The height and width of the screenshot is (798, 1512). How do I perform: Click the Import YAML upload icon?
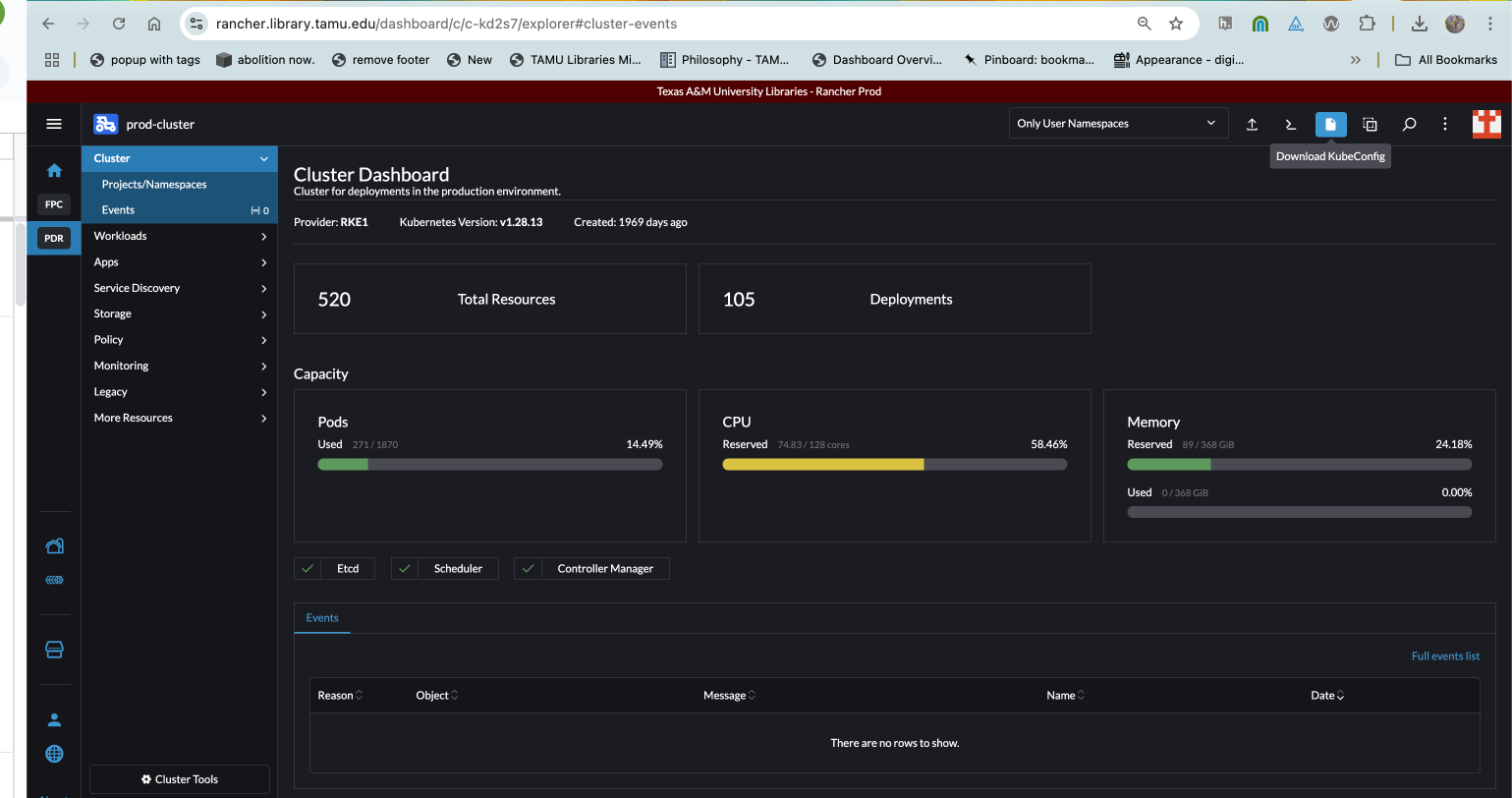[x=1253, y=124]
